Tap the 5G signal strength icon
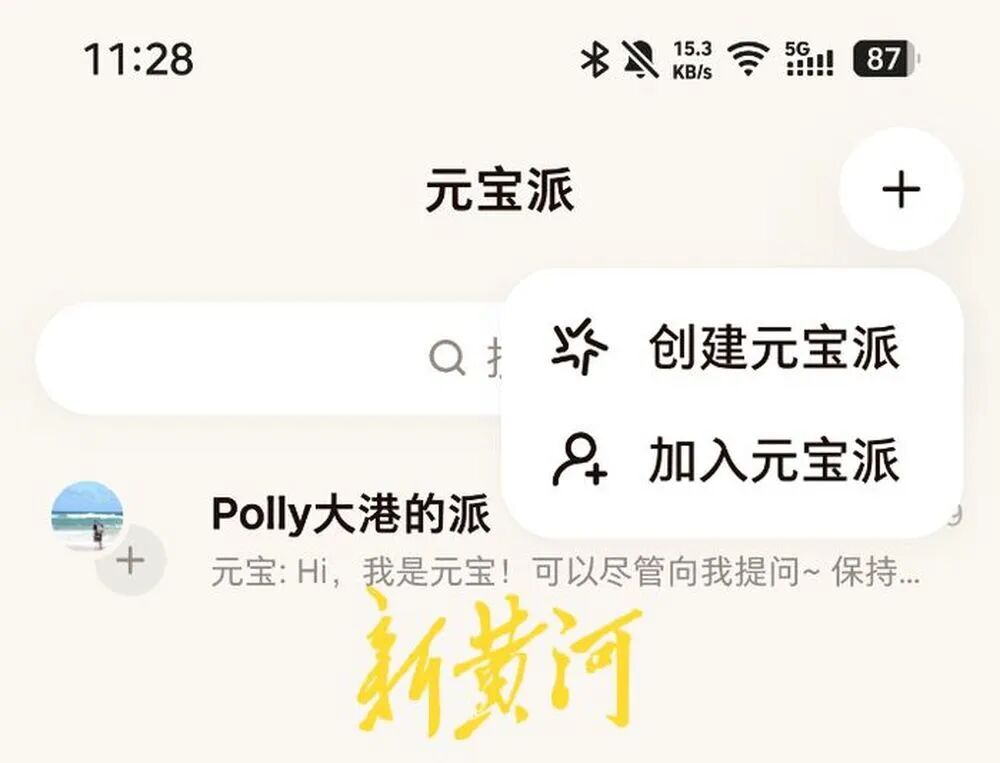Screen dimensions: 1000x763 pos(809,59)
